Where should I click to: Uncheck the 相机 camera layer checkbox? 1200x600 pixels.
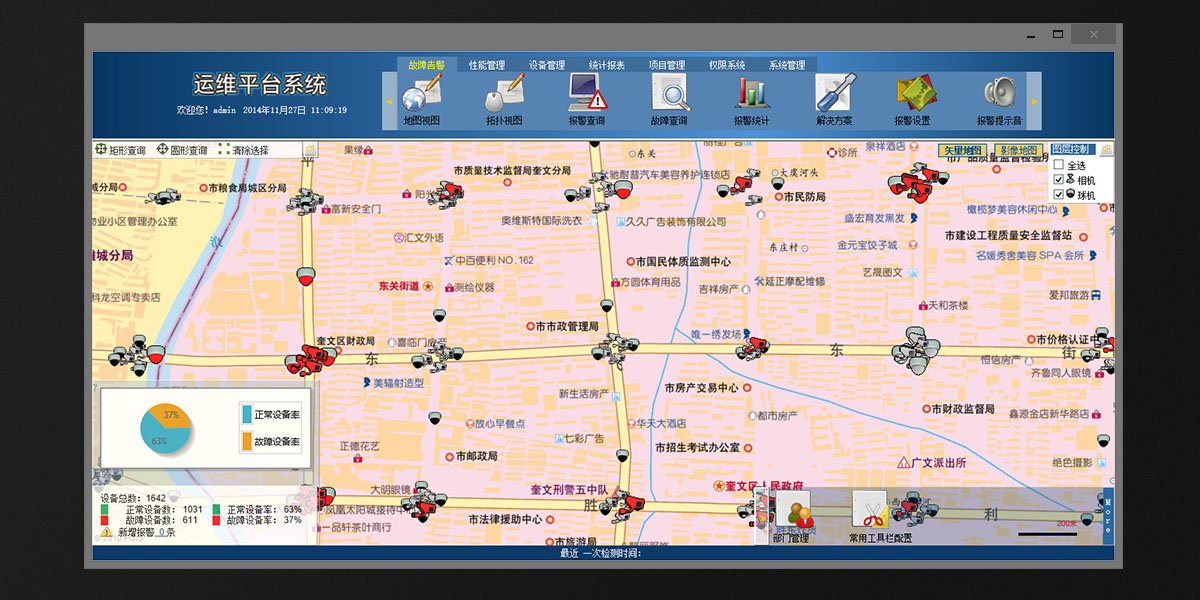(x=1058, y=180)
